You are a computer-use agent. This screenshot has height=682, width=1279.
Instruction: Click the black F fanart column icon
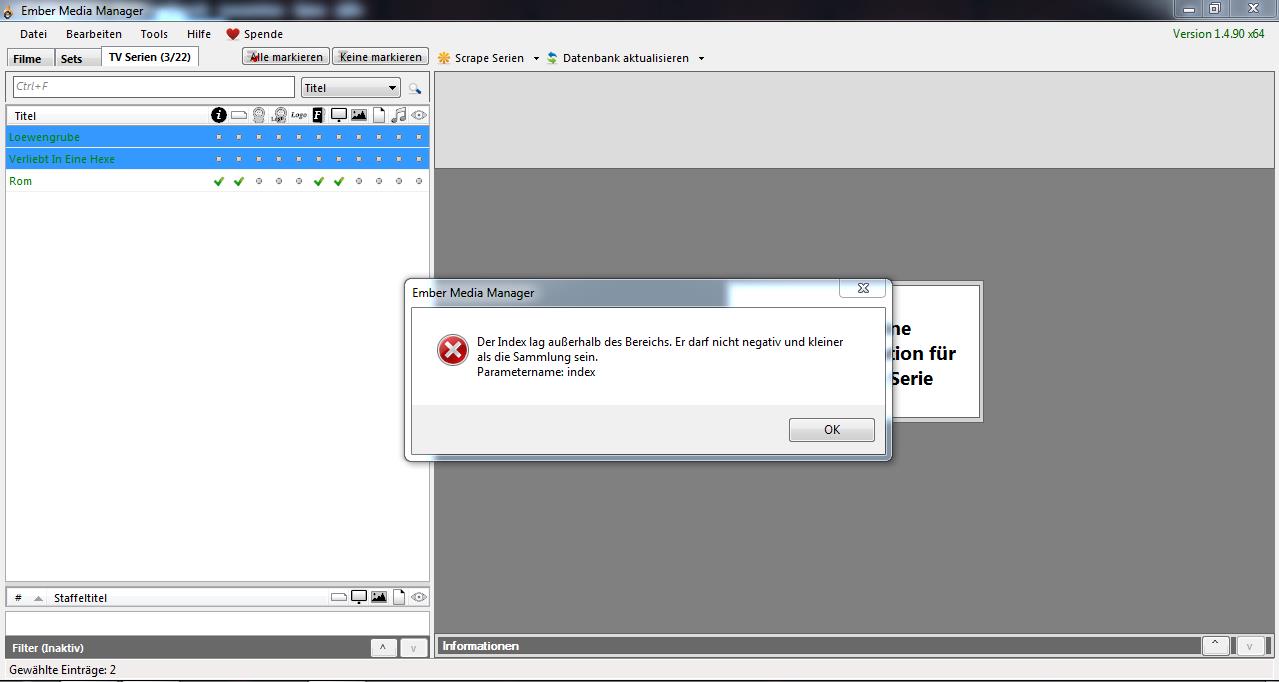(x=318, y=115)
